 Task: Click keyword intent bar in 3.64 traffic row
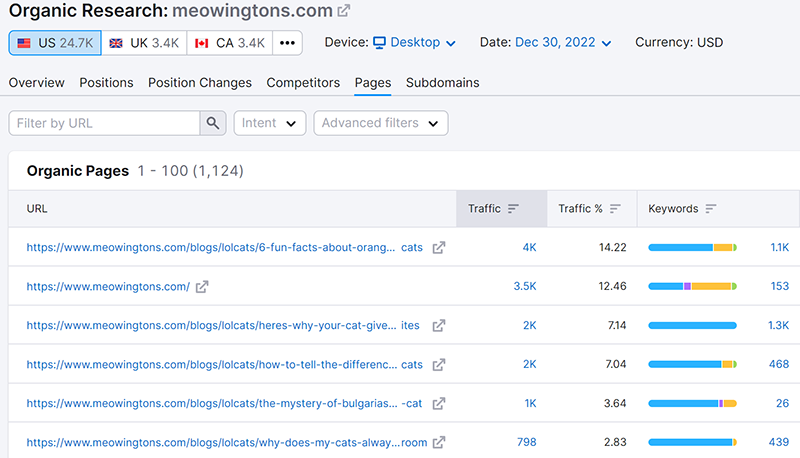[x=692, y=403]
